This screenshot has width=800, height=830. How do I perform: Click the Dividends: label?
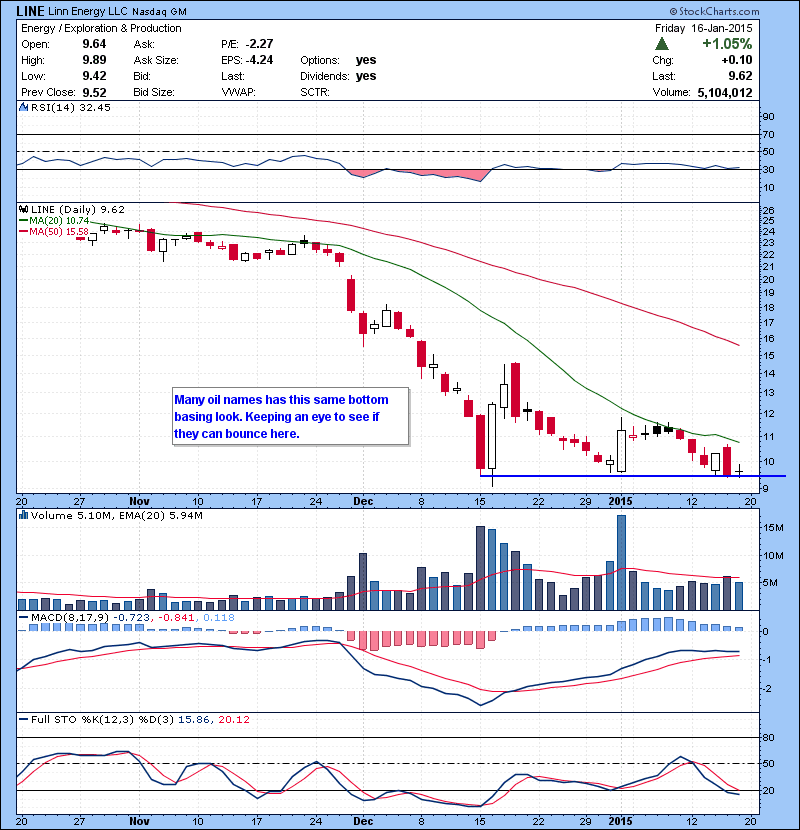coord(325,76)
